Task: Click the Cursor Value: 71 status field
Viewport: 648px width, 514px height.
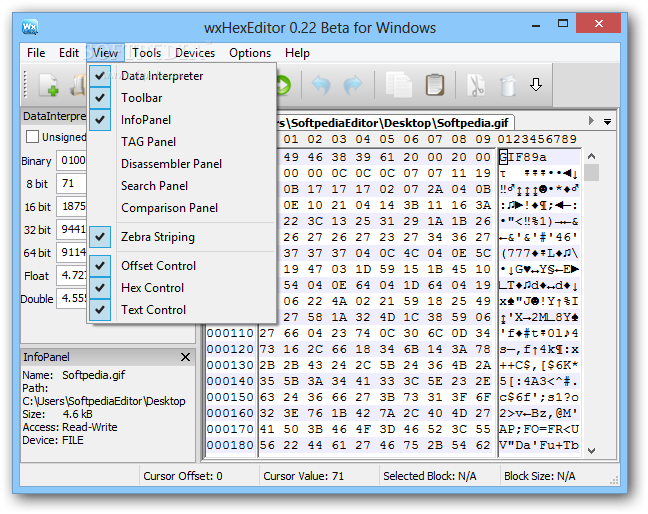Action: tap(303, 476)
